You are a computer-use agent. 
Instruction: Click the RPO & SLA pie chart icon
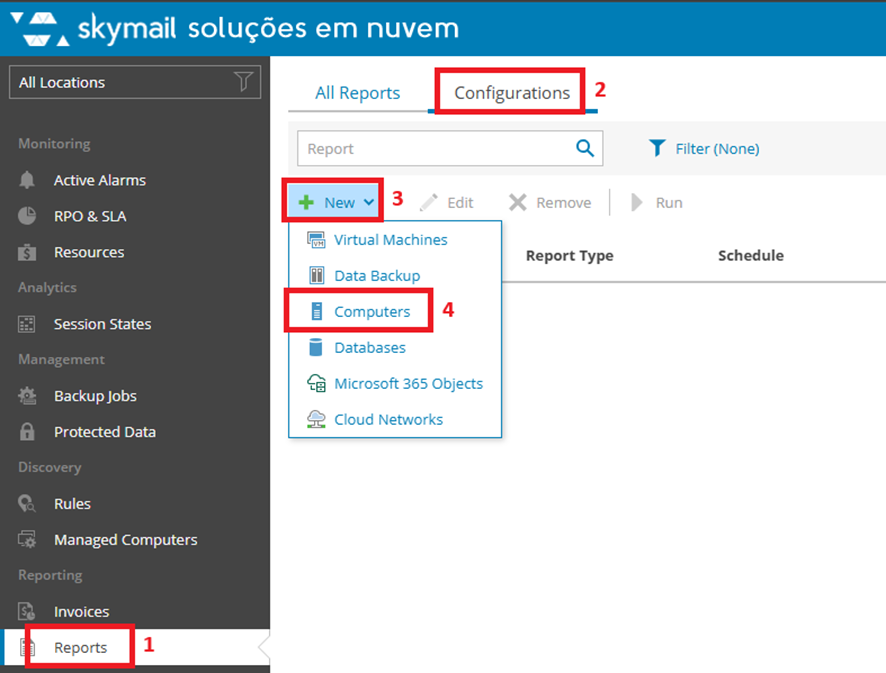pyautogui.click(x=28, y=217)
